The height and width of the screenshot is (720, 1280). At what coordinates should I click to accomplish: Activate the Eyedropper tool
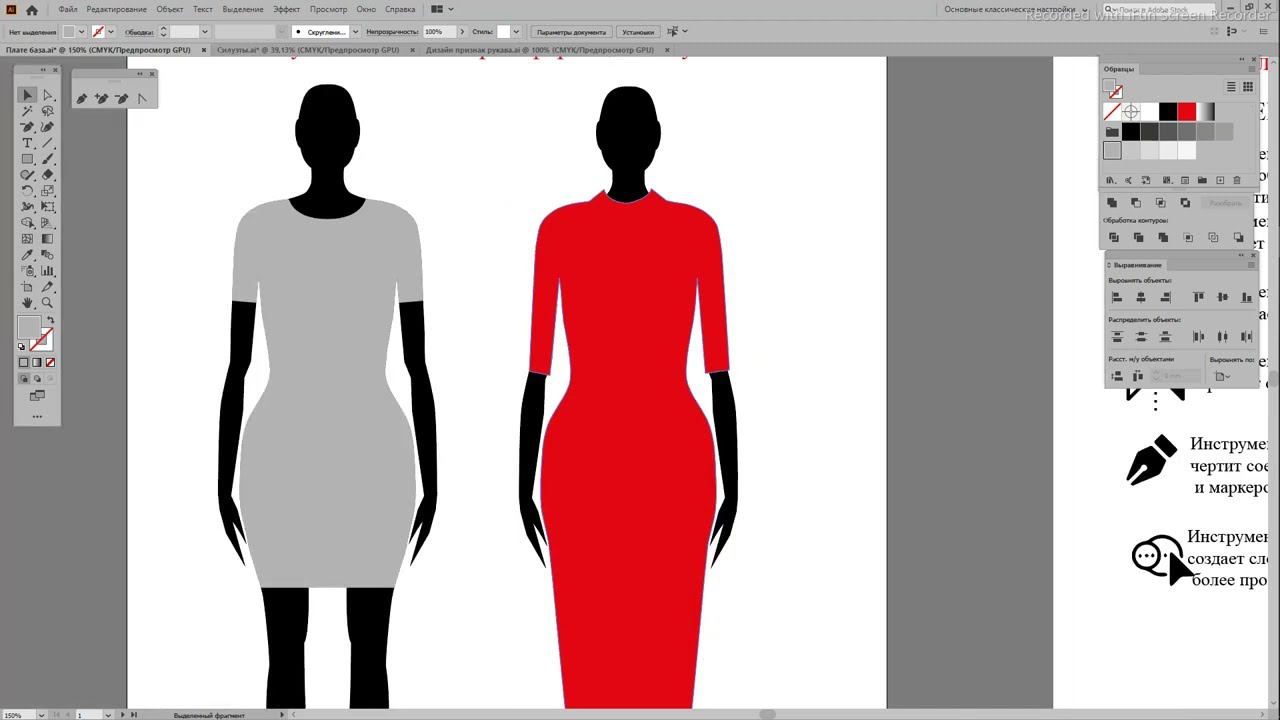click(27, 255)
